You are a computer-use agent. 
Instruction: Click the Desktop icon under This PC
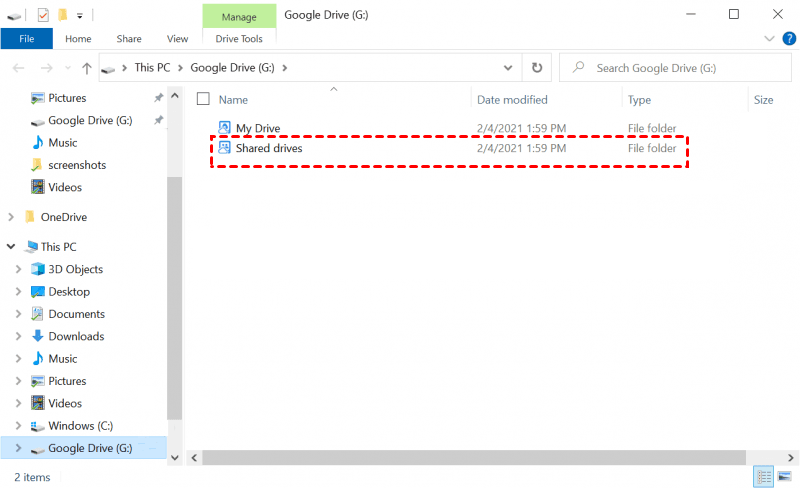click(38, 291)
